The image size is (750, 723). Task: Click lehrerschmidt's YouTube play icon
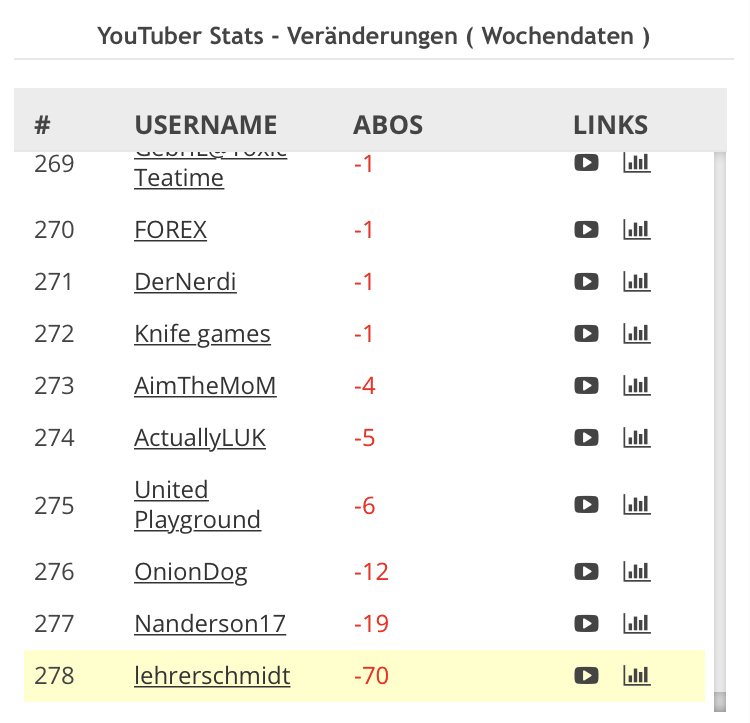tap(586, 676)
